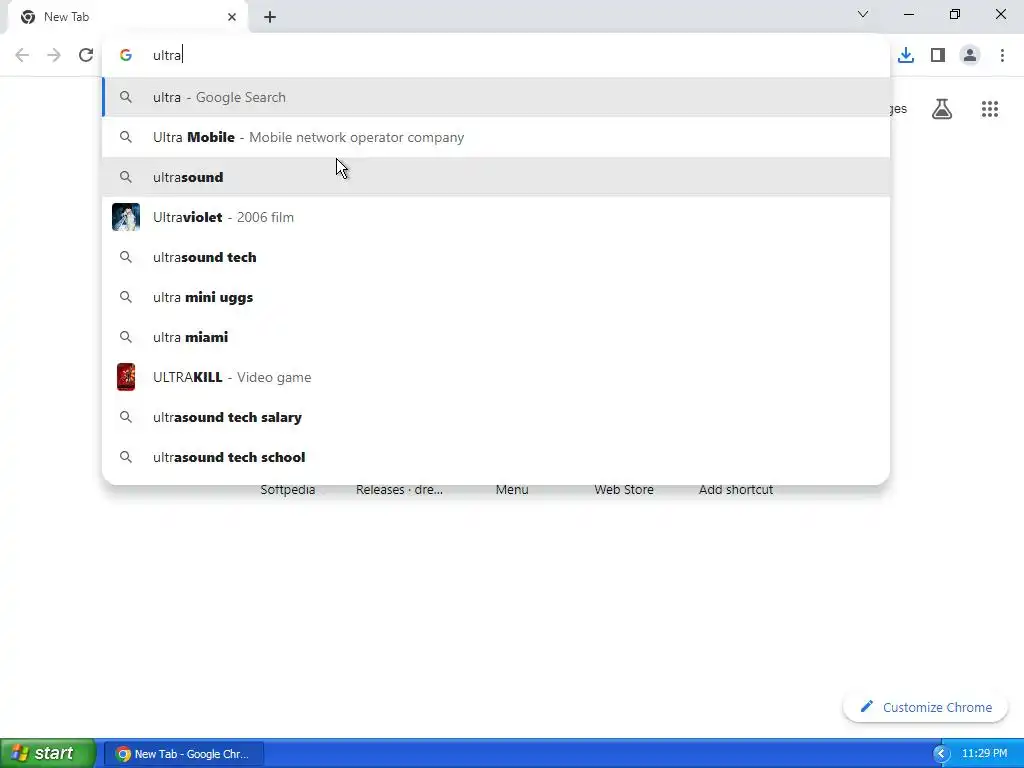Expand hidden tray icons arrow

pyautogui.click(x=940, y=754)
